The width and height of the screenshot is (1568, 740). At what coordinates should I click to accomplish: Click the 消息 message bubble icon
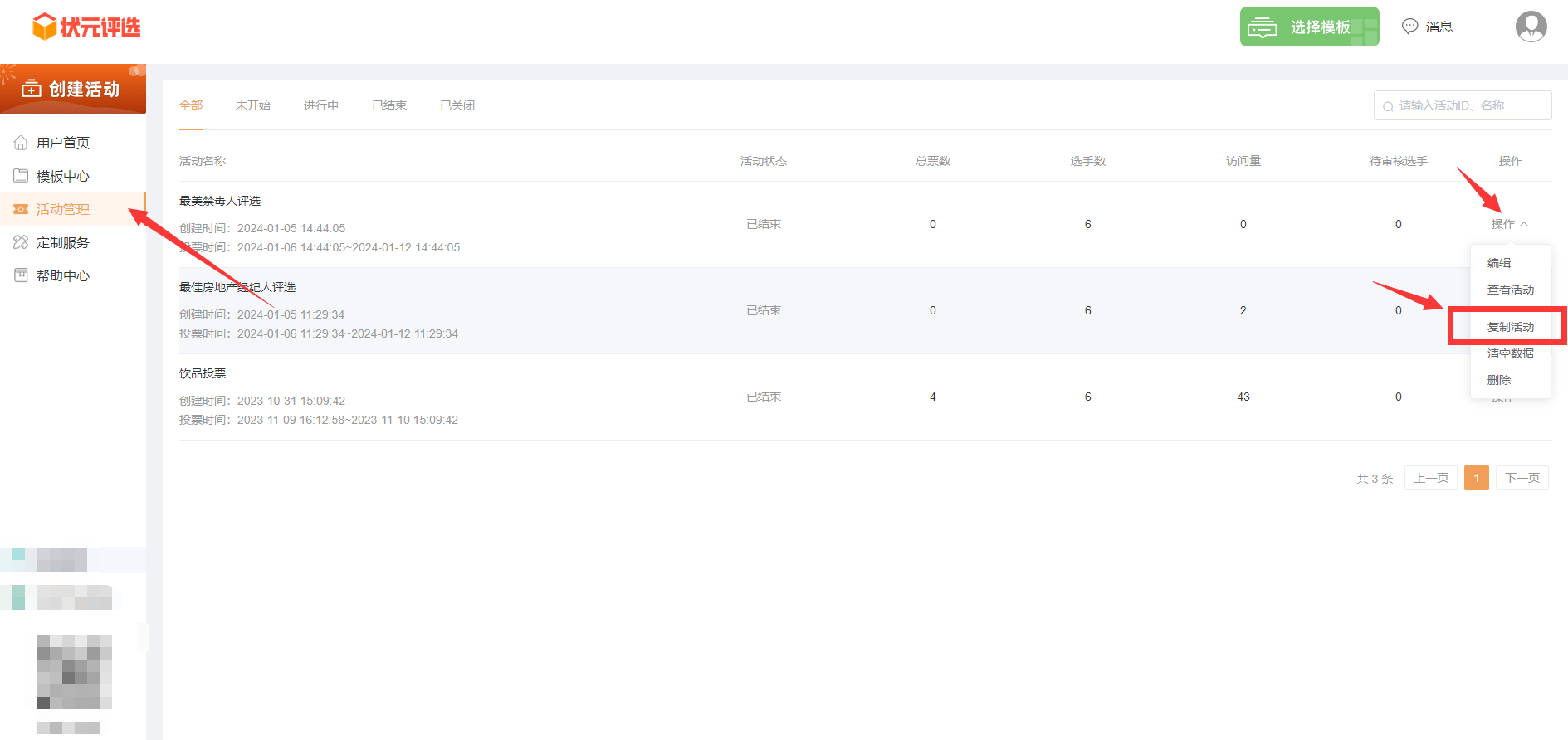[1409, 27]
